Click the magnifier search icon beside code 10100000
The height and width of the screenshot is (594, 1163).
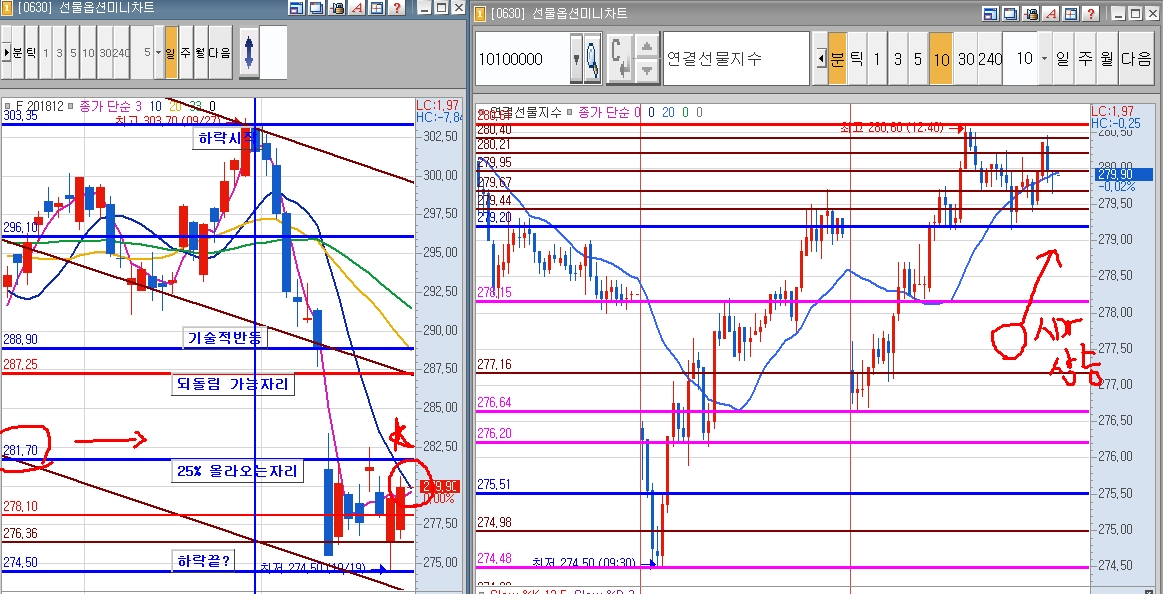click(593, 59)
